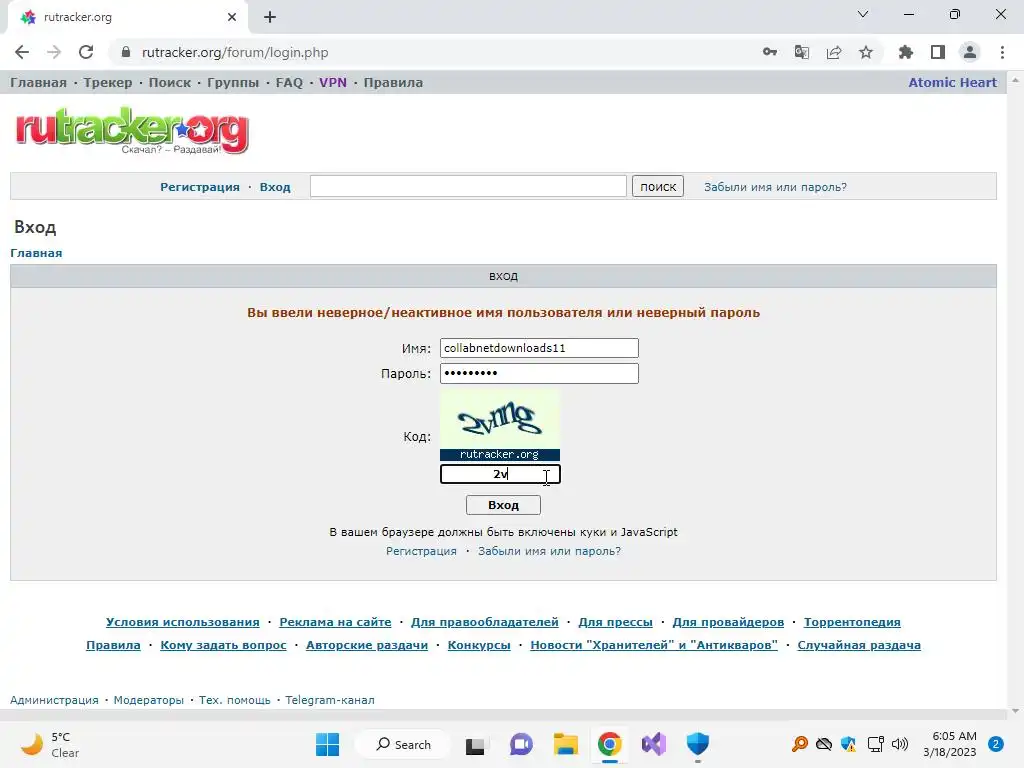Go back with the browser back arrow
Image resolution: width=1024 pixels, height=768 pixels.
click(x=22, y=52)
